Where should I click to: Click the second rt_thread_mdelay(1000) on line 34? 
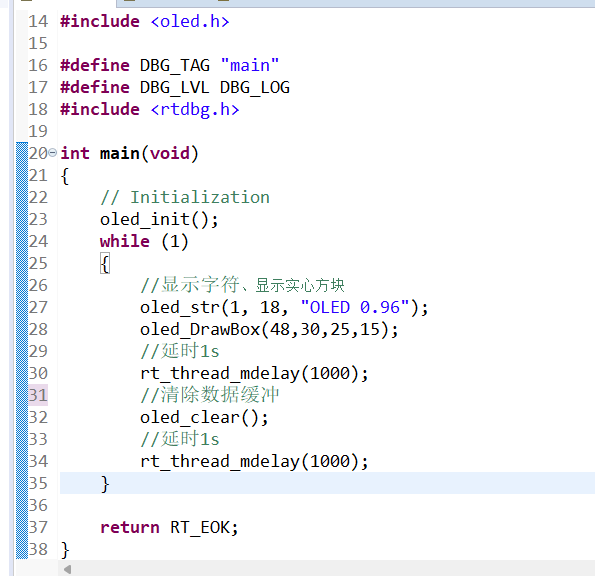(x=254, y=461)
